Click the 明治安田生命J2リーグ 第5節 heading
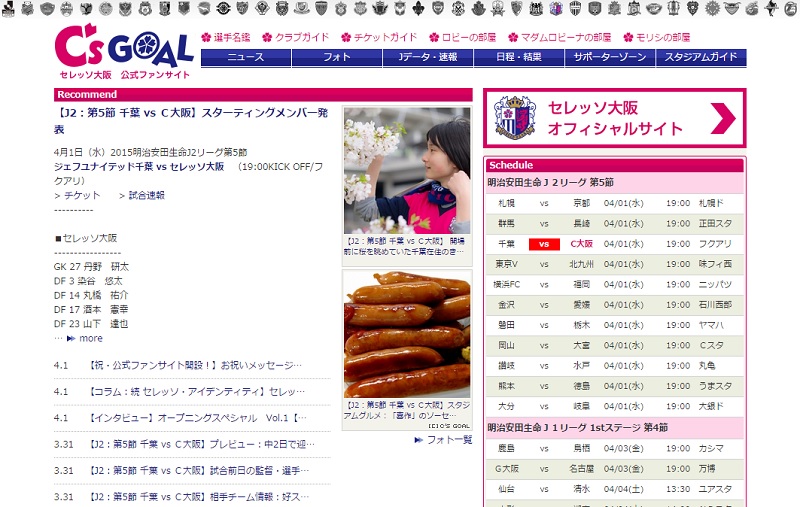Viewport: 800px width, 507px height. [x=551, y=183]
